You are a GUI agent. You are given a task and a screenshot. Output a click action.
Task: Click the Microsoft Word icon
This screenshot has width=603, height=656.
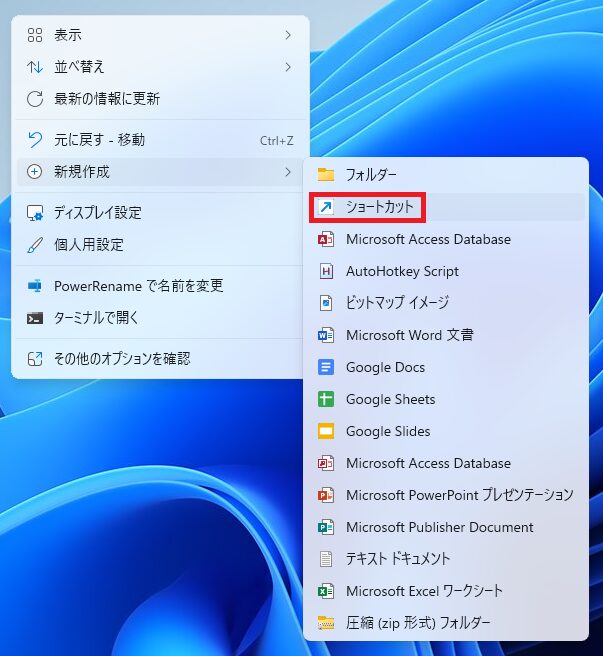326,335
